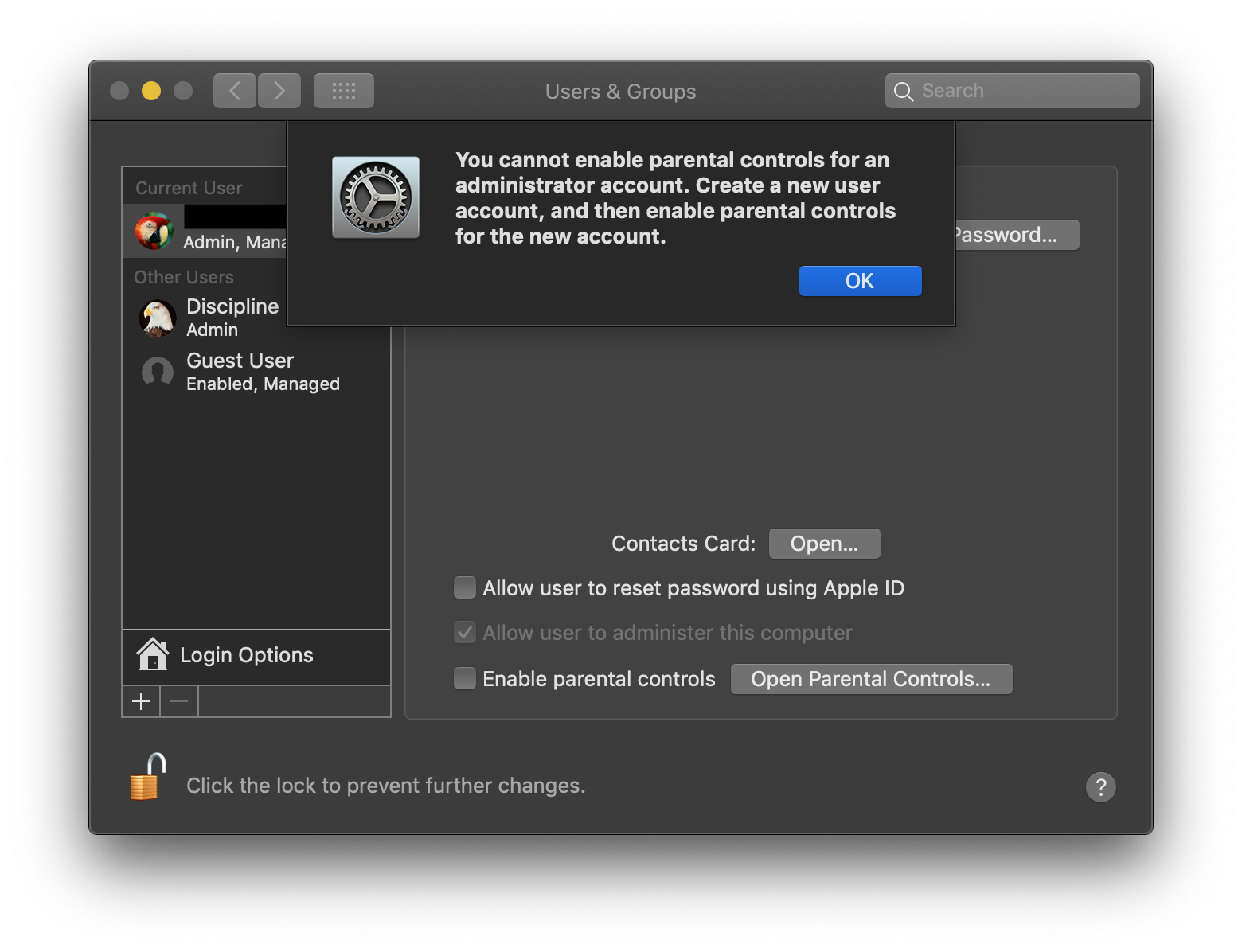The width and height of the screenshot is (1242, 952).
Task: Click the 'Users & Groups' window title
Action: (x=621, y=92)
